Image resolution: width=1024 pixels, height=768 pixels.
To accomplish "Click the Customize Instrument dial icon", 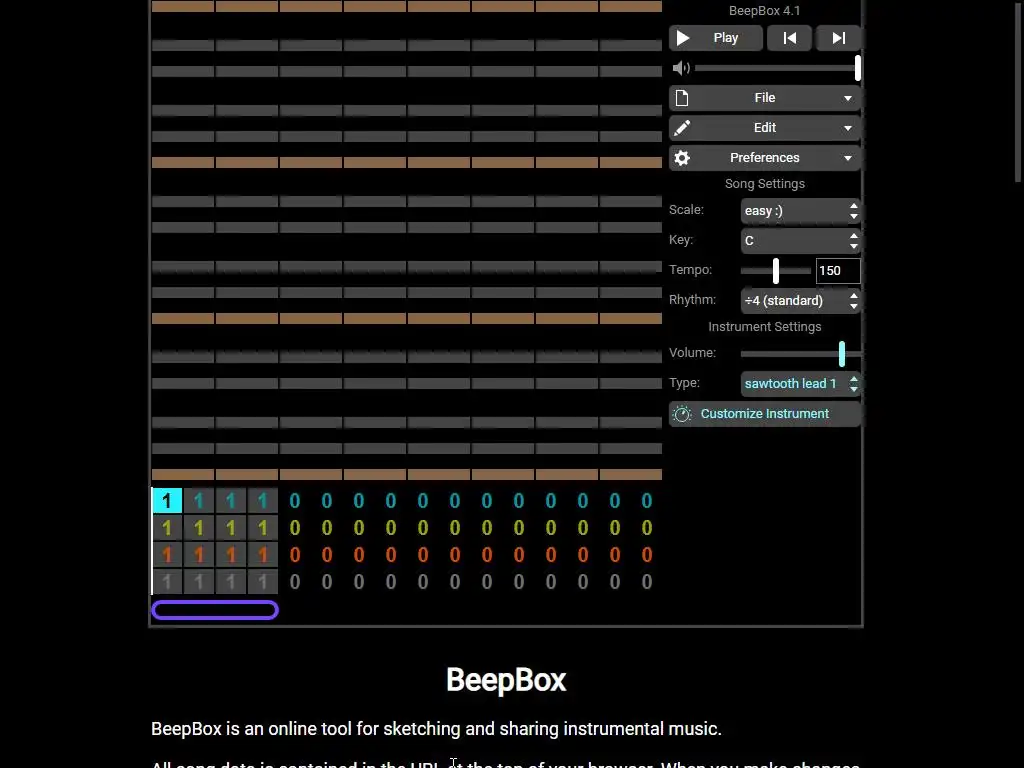I will [x=682, y=414].
